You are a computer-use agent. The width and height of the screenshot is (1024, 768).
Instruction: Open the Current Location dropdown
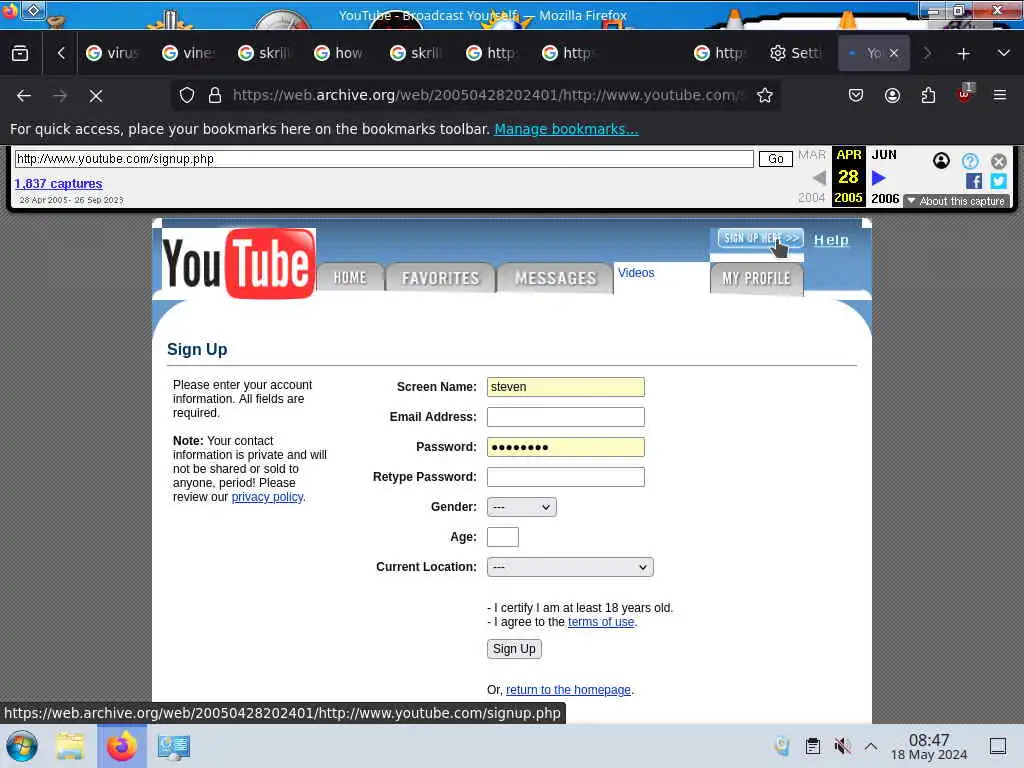[570, 567]
